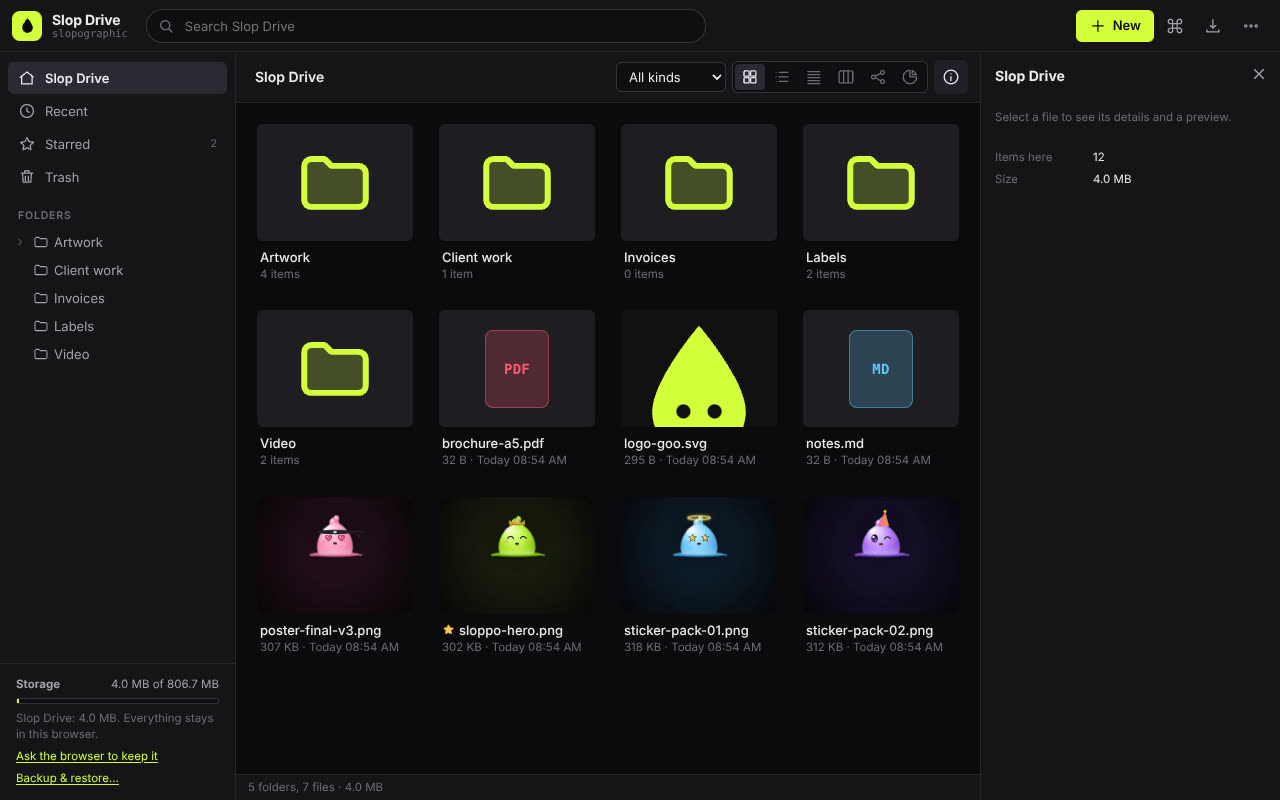Go to Slop Drive home in sidebar

(x=117, y=78)
